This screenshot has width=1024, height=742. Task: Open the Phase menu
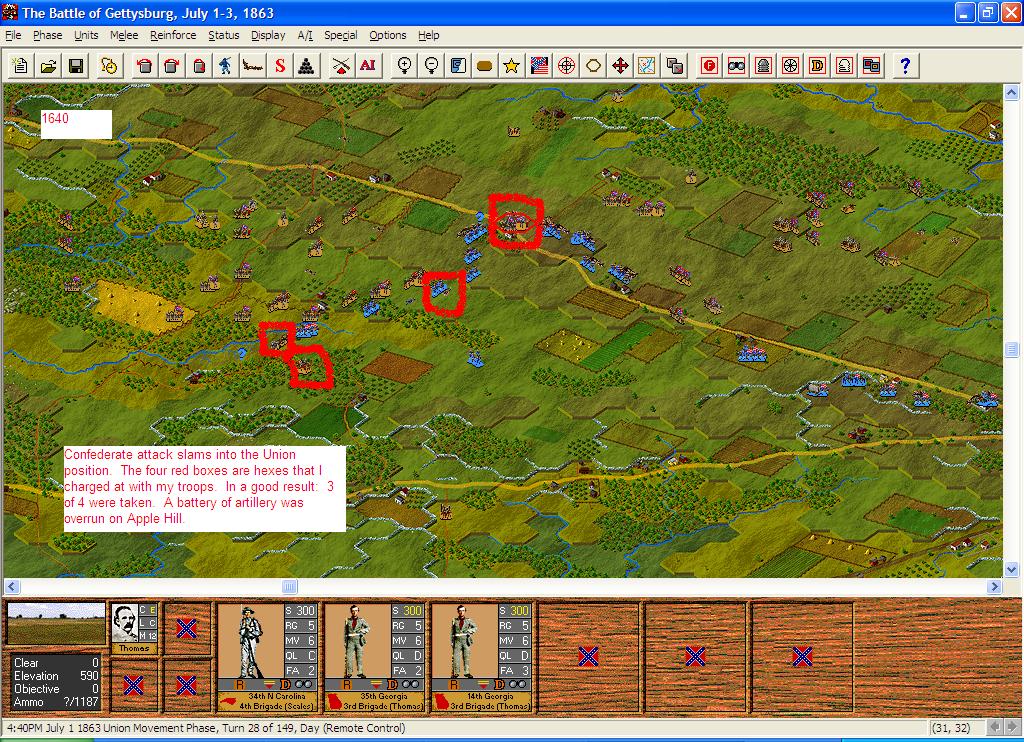tap(48, 35)
